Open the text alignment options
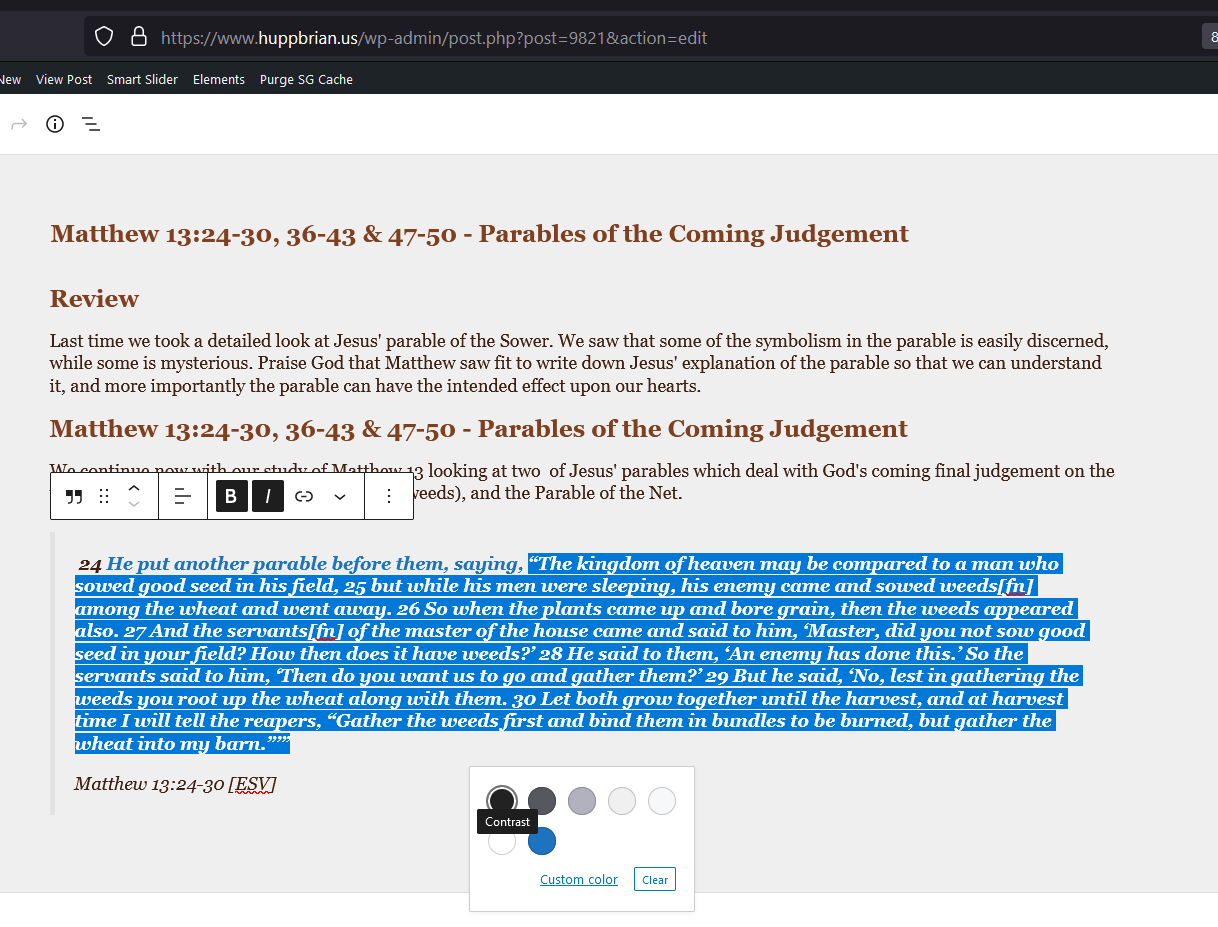Viewport: 1218px width, 927px height. 183,496
